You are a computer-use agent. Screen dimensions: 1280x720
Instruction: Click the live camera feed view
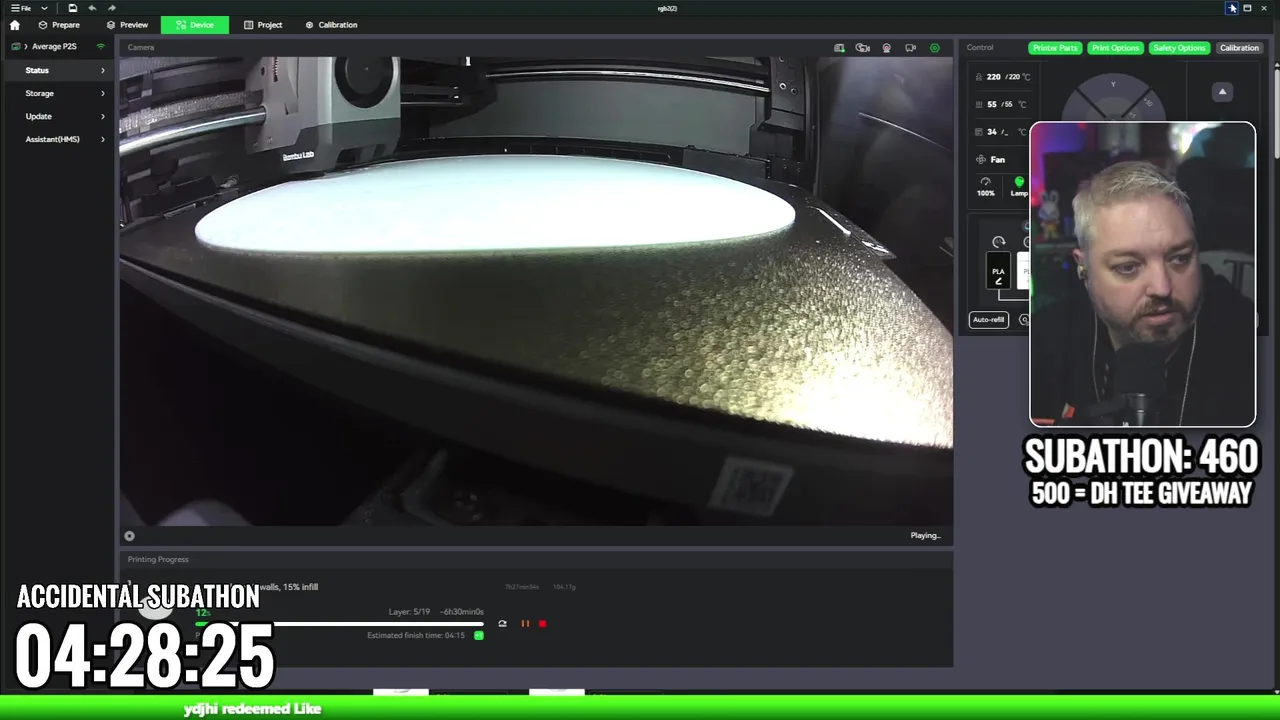tap(536, 291)
